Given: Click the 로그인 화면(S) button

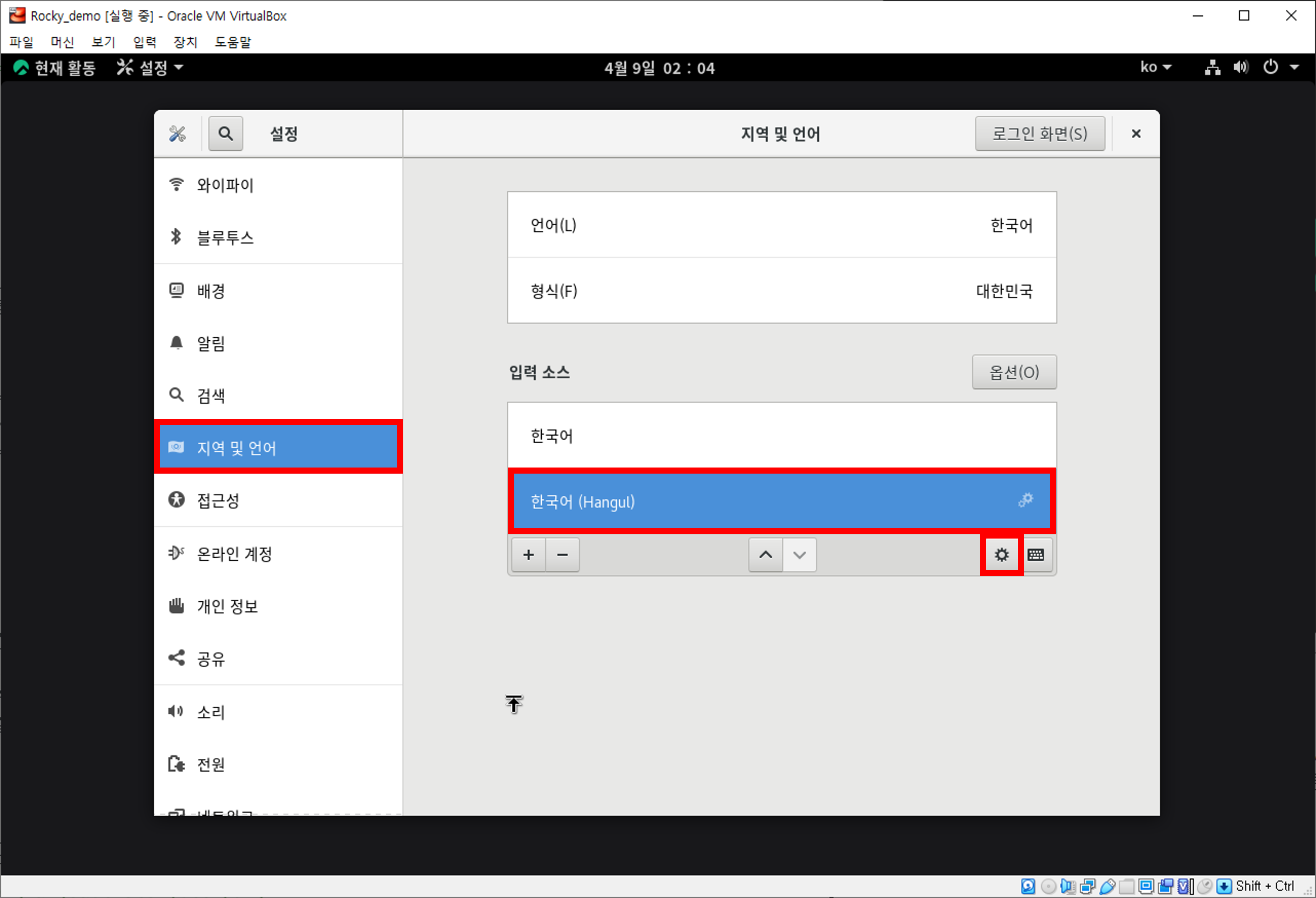Looking at the screenshot, I should [1039, 134].
